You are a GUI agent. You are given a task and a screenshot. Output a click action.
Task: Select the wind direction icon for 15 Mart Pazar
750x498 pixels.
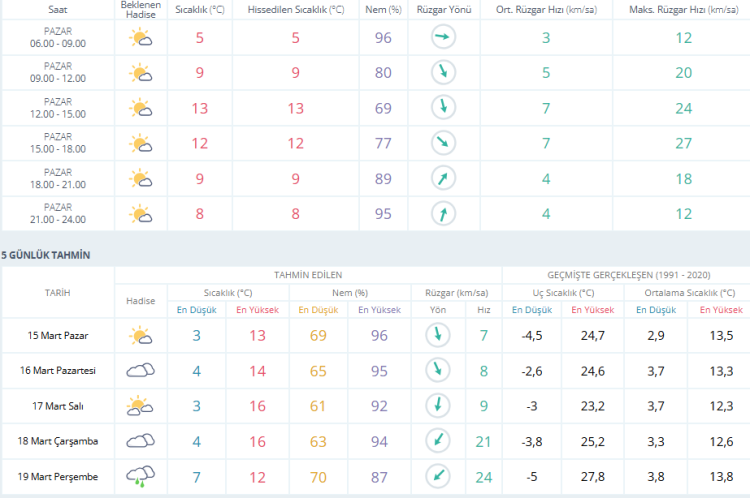pos(435,335)
